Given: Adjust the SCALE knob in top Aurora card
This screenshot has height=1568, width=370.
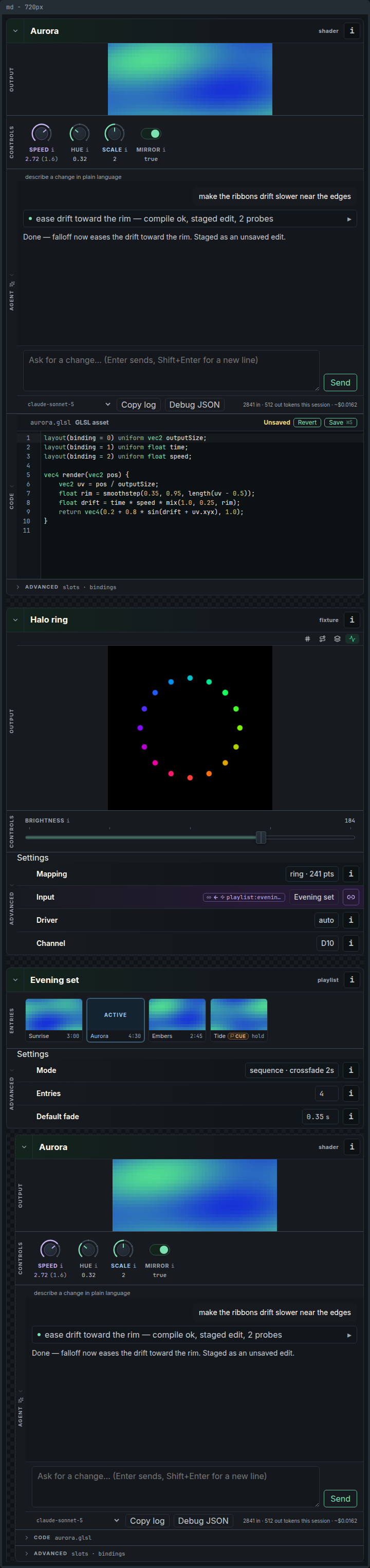Looking at the screenshot, I should (x=115, y=133).
